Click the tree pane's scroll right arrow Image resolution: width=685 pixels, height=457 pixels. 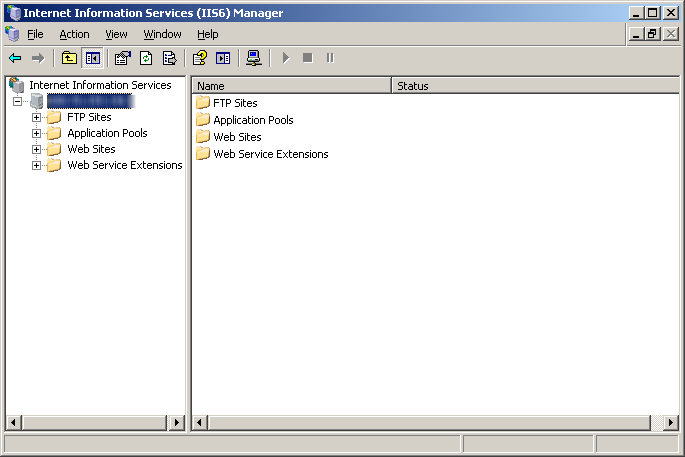[176, 422]
